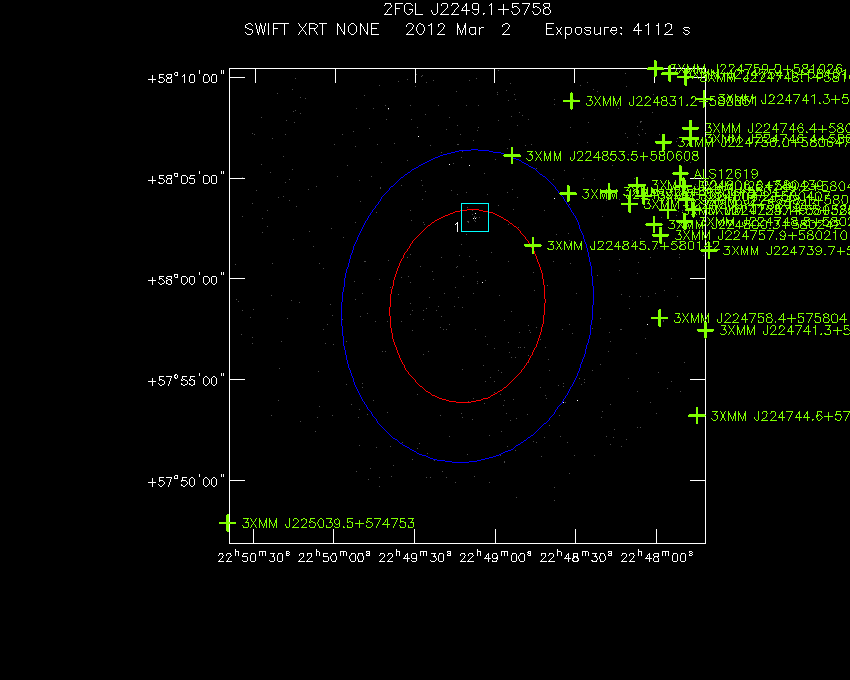Click the green cross for 3XMM J224758.4+575804
Image resolution: width=850 pixels, height=680 pixels.
[x=659, y=318]
